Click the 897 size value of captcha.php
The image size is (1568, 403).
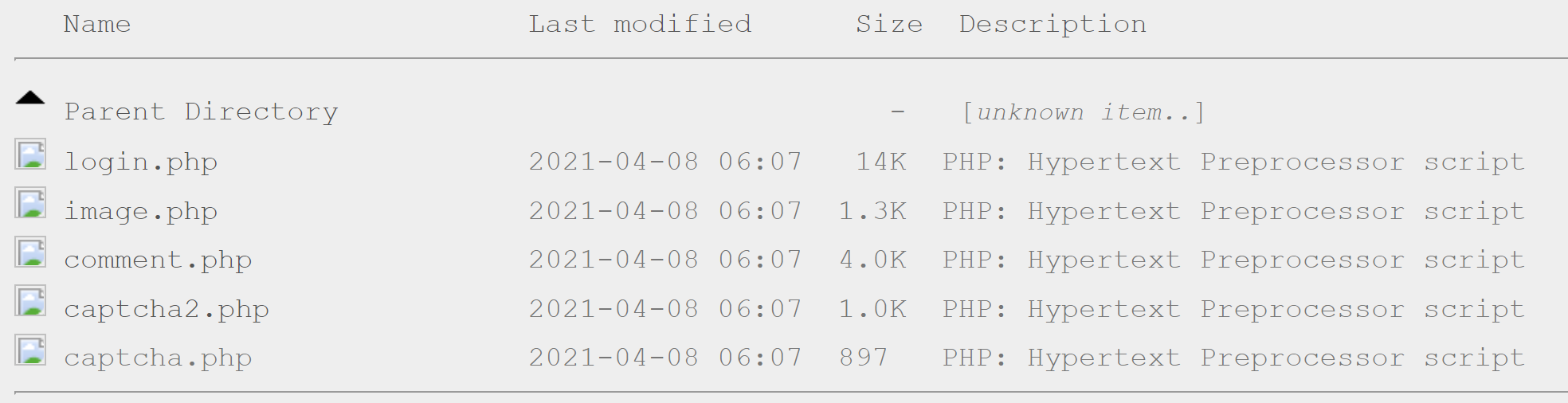pos(864,358)
